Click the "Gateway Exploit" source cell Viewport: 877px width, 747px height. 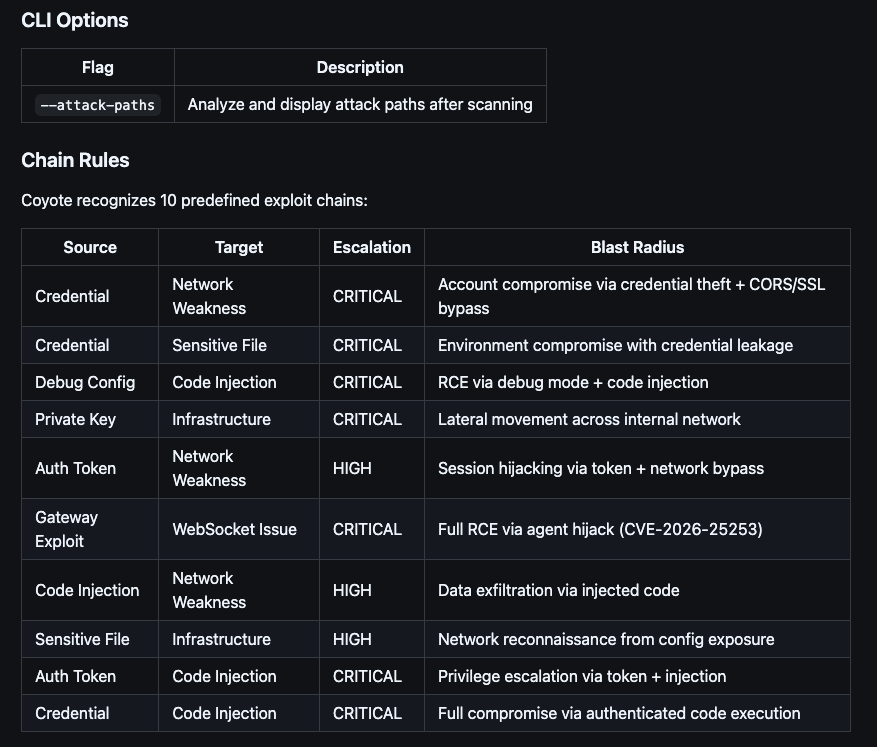point(67,529)
